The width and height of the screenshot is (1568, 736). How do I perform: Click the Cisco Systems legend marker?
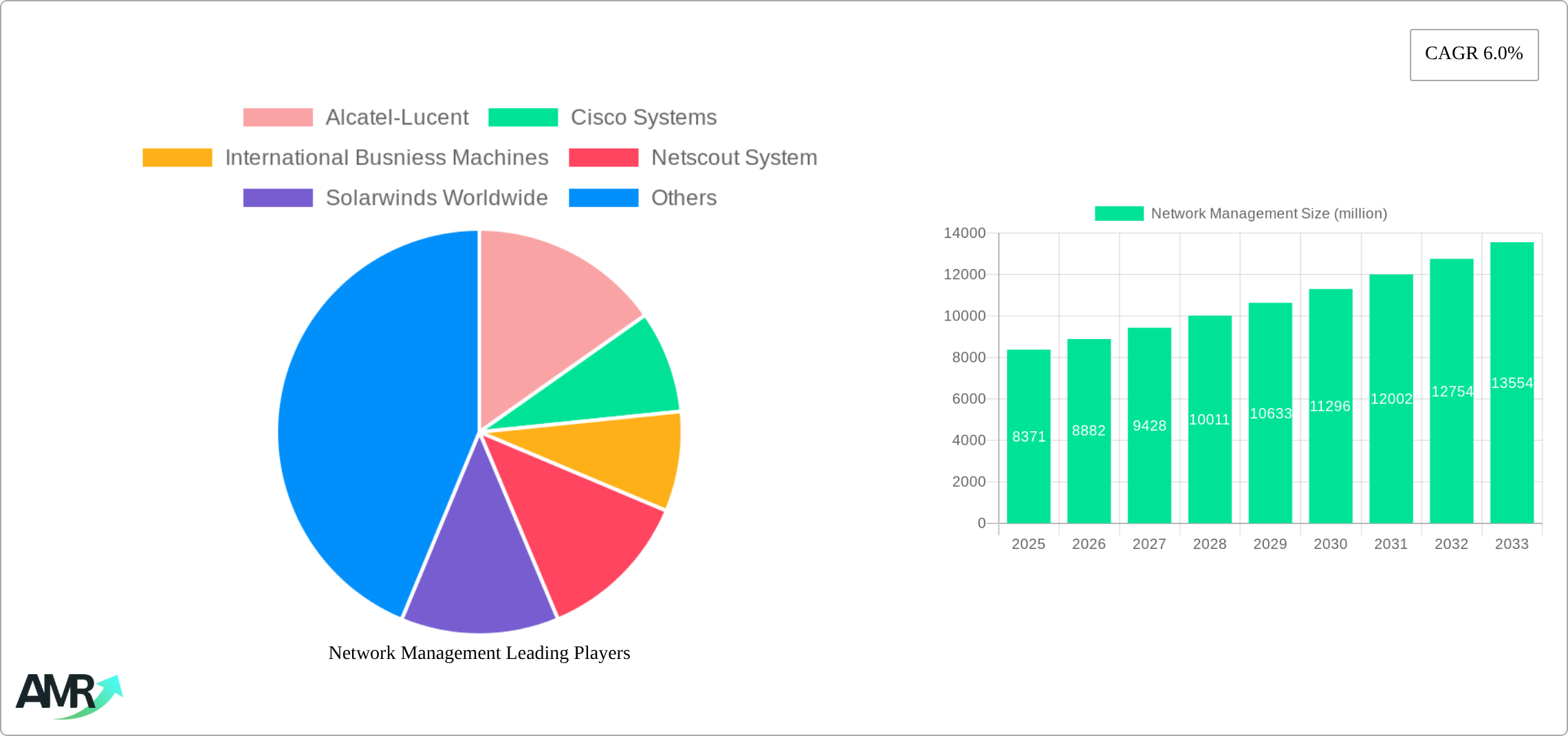pyautogui.click(x=523, y=116)
